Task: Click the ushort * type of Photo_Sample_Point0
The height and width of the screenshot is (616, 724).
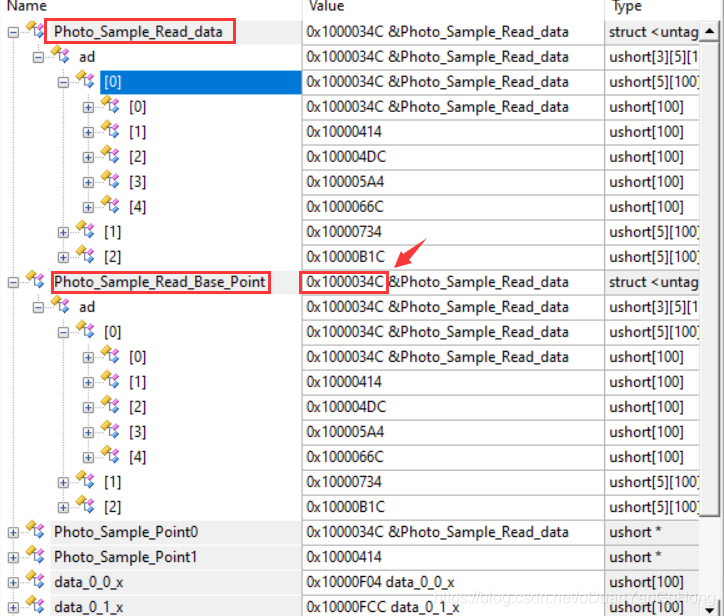Action: [x=635, y=532]
